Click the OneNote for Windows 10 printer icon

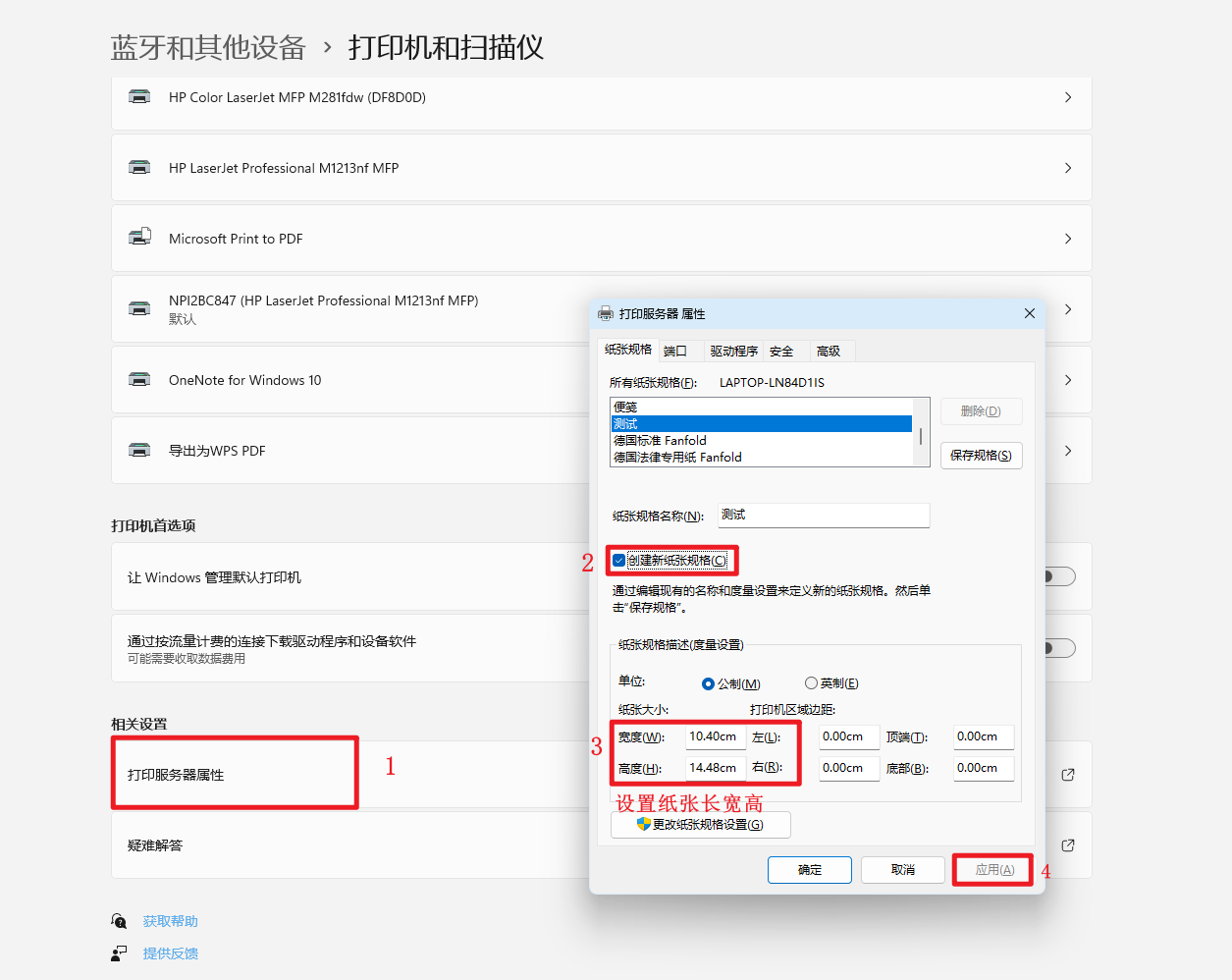tap(139, 380)
